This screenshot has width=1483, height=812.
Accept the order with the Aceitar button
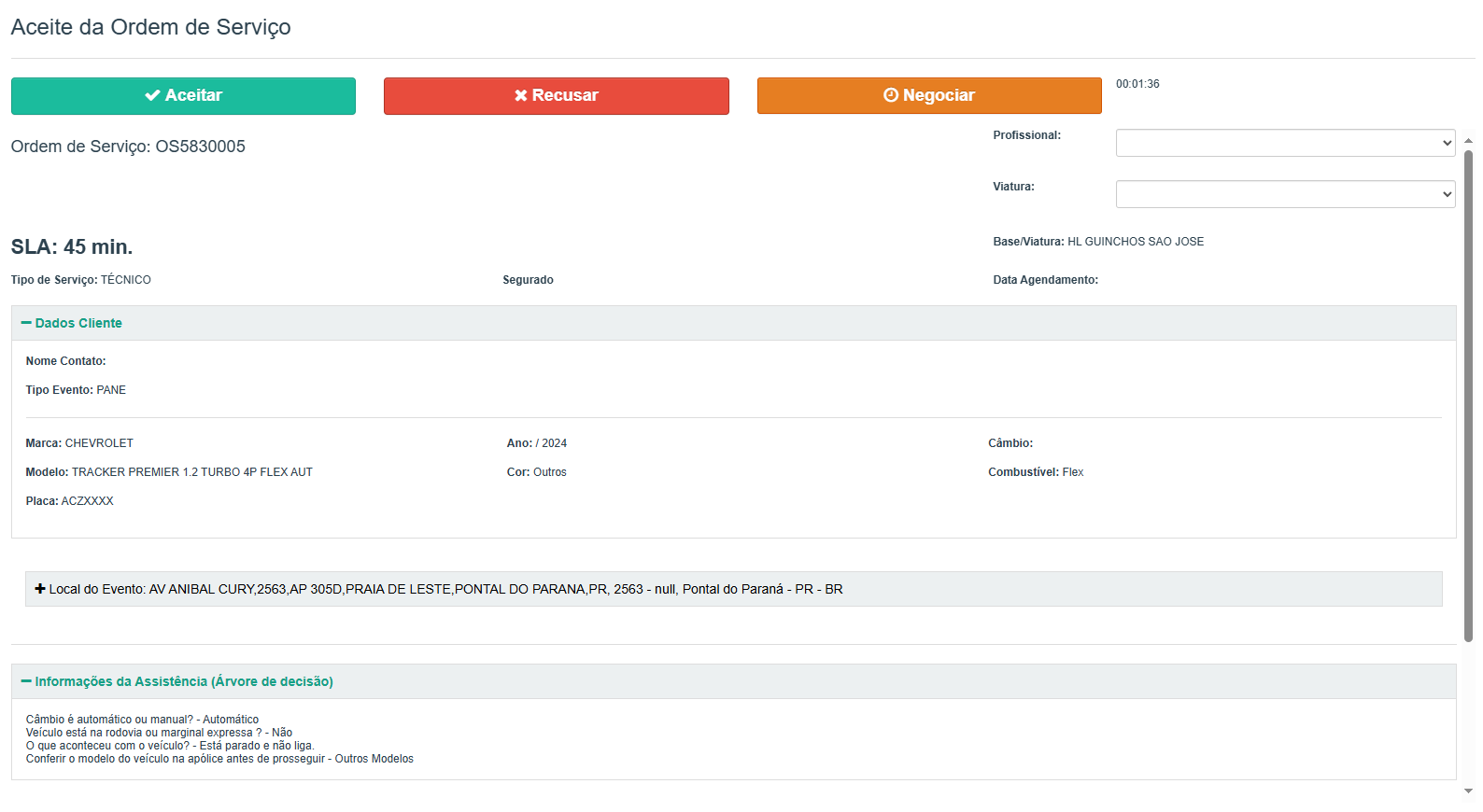click(x=183, y=95)
